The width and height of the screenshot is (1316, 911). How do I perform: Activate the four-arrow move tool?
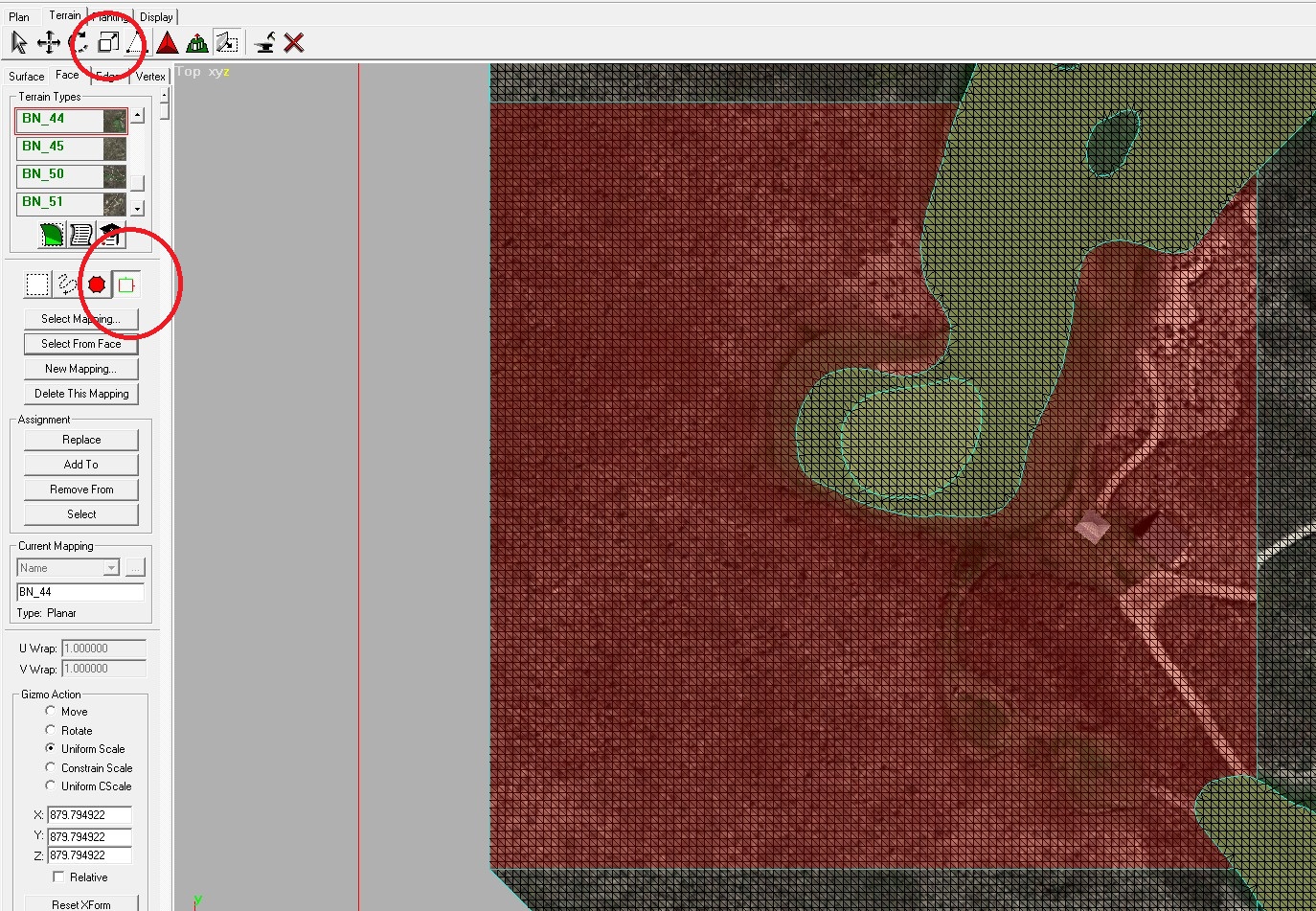[48, 42]
